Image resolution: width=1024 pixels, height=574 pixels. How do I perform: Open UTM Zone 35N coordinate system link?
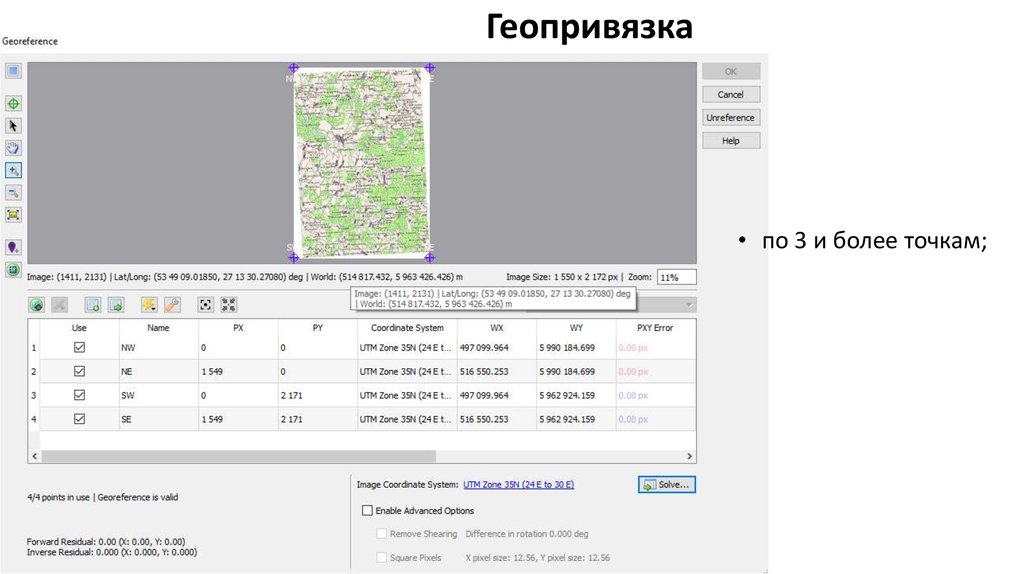coord(518,485)
